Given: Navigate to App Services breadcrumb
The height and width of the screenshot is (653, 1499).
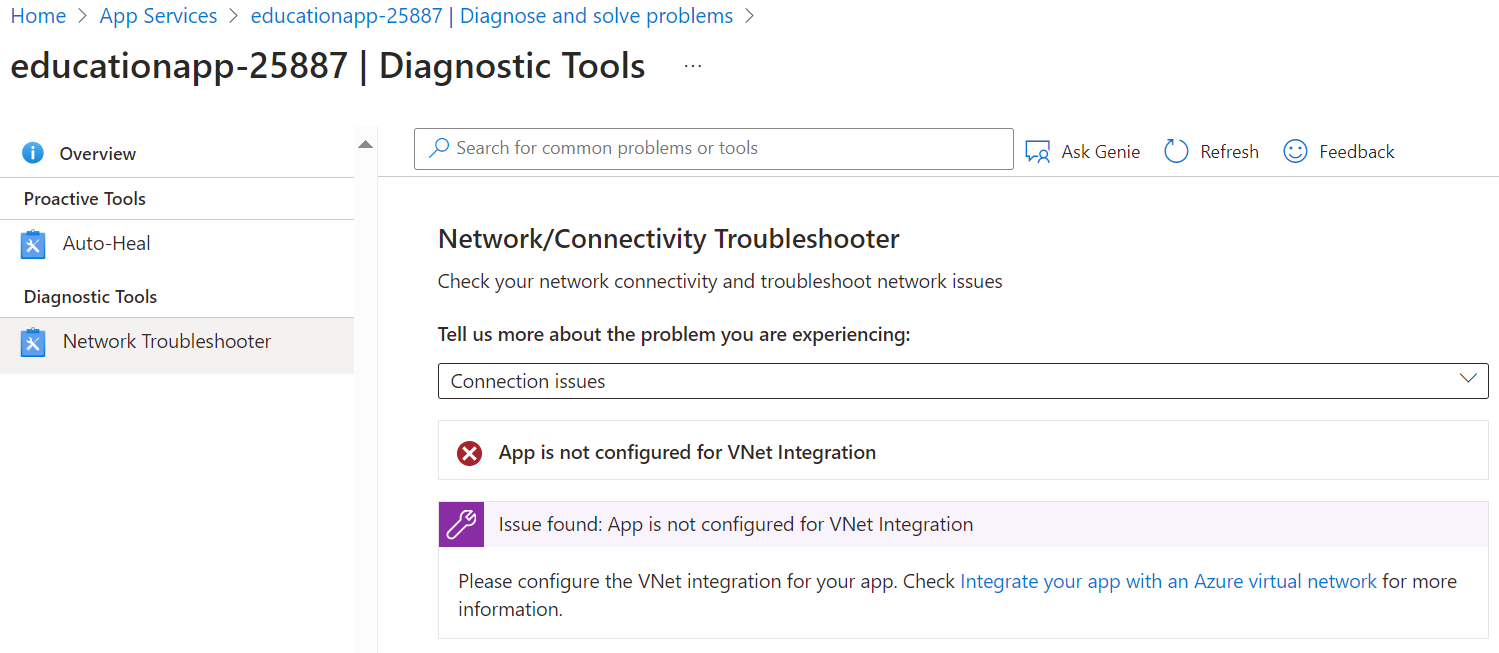Looking at the screenshot, I should pos(158,16).
